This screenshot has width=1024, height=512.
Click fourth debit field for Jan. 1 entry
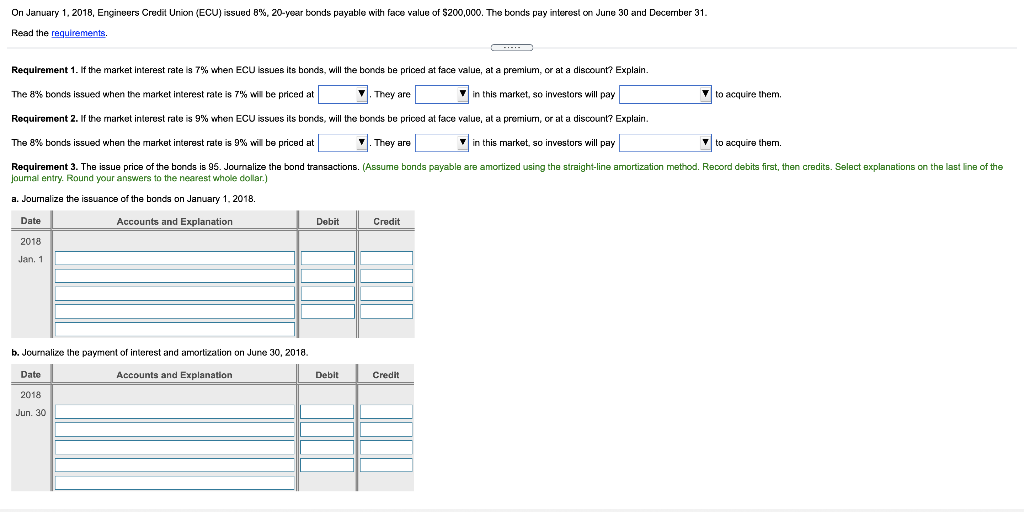click(328, 312)
